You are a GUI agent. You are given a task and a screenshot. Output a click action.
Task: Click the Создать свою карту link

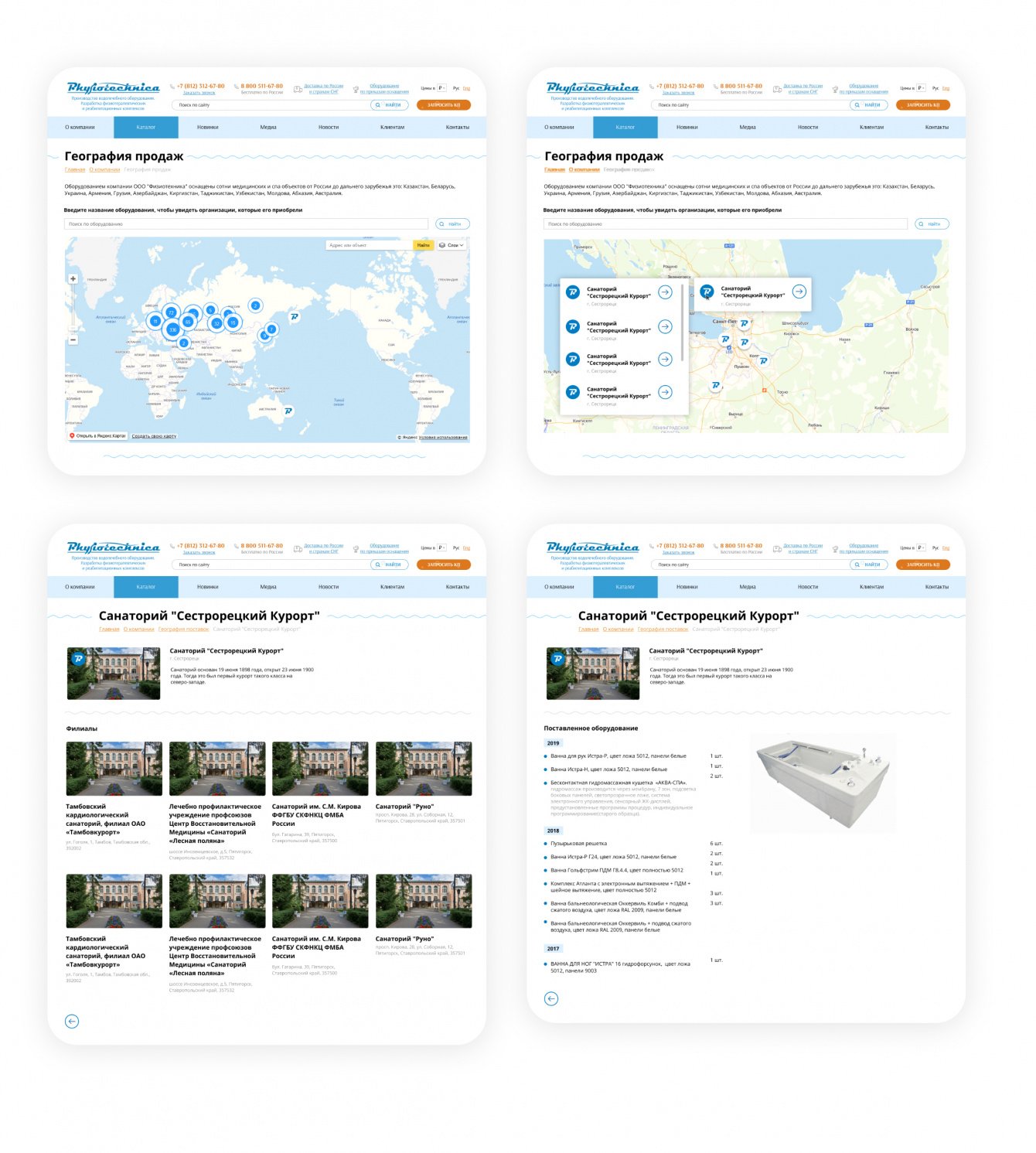[154, 436]
